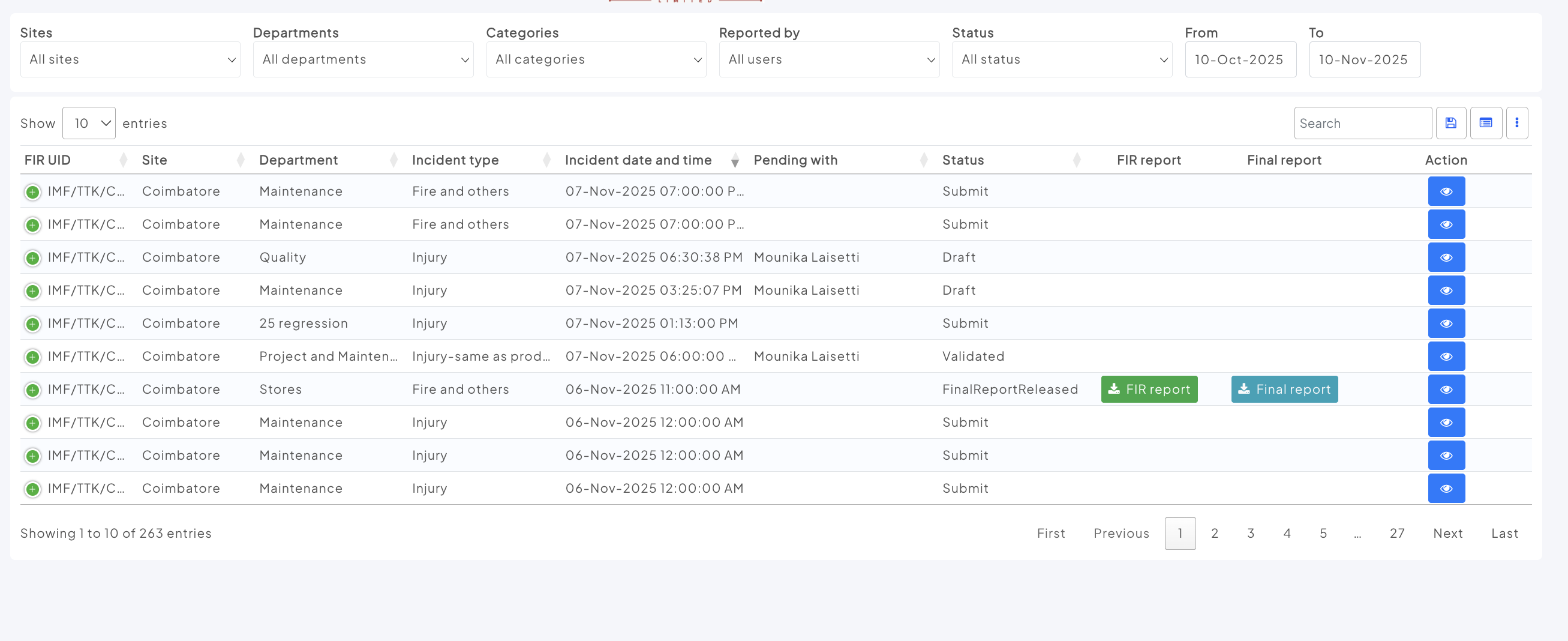Open the All sites dropdown
Viewport: 1568px width, 641px height.
pyautogui.click(x=130, y=59)
